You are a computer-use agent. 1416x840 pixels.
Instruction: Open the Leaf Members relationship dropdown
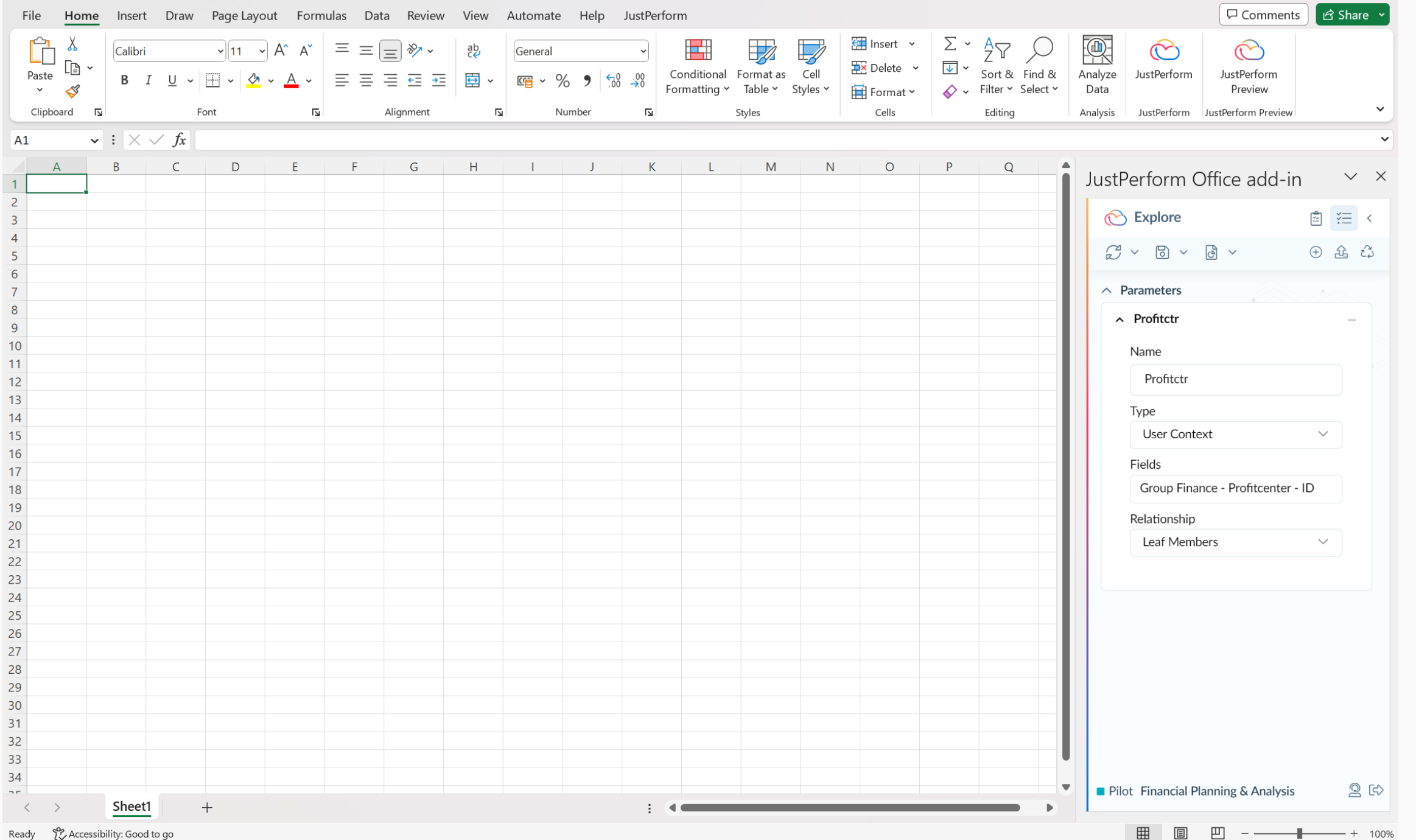coord(1323,542)
